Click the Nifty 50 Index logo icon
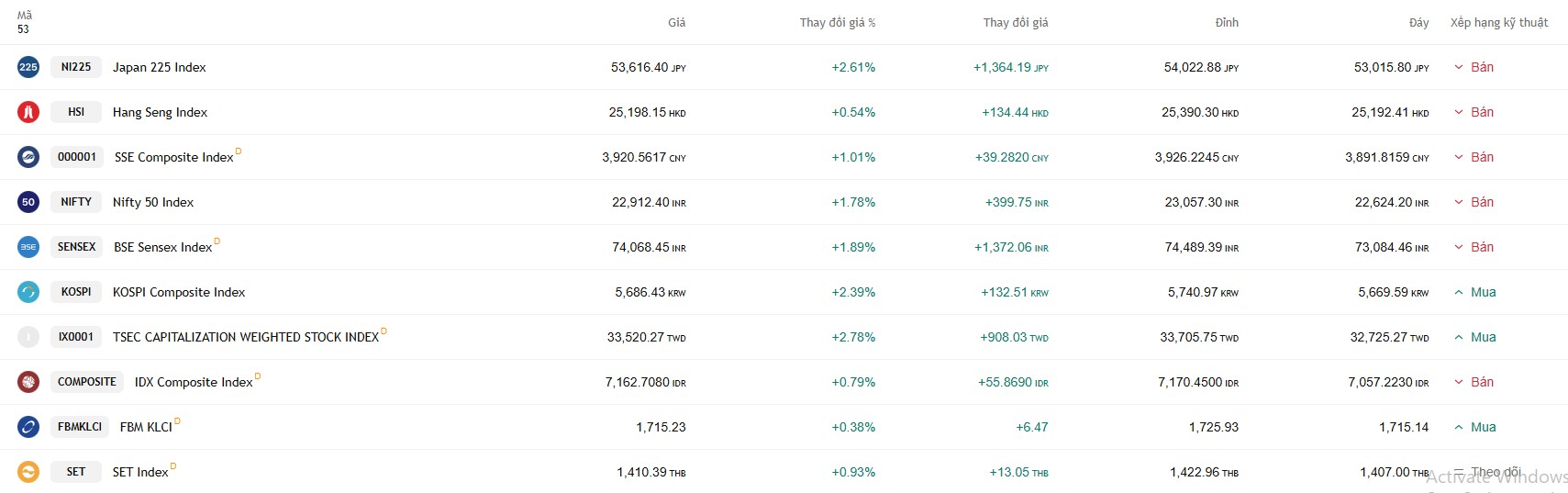 click(28, 202)
